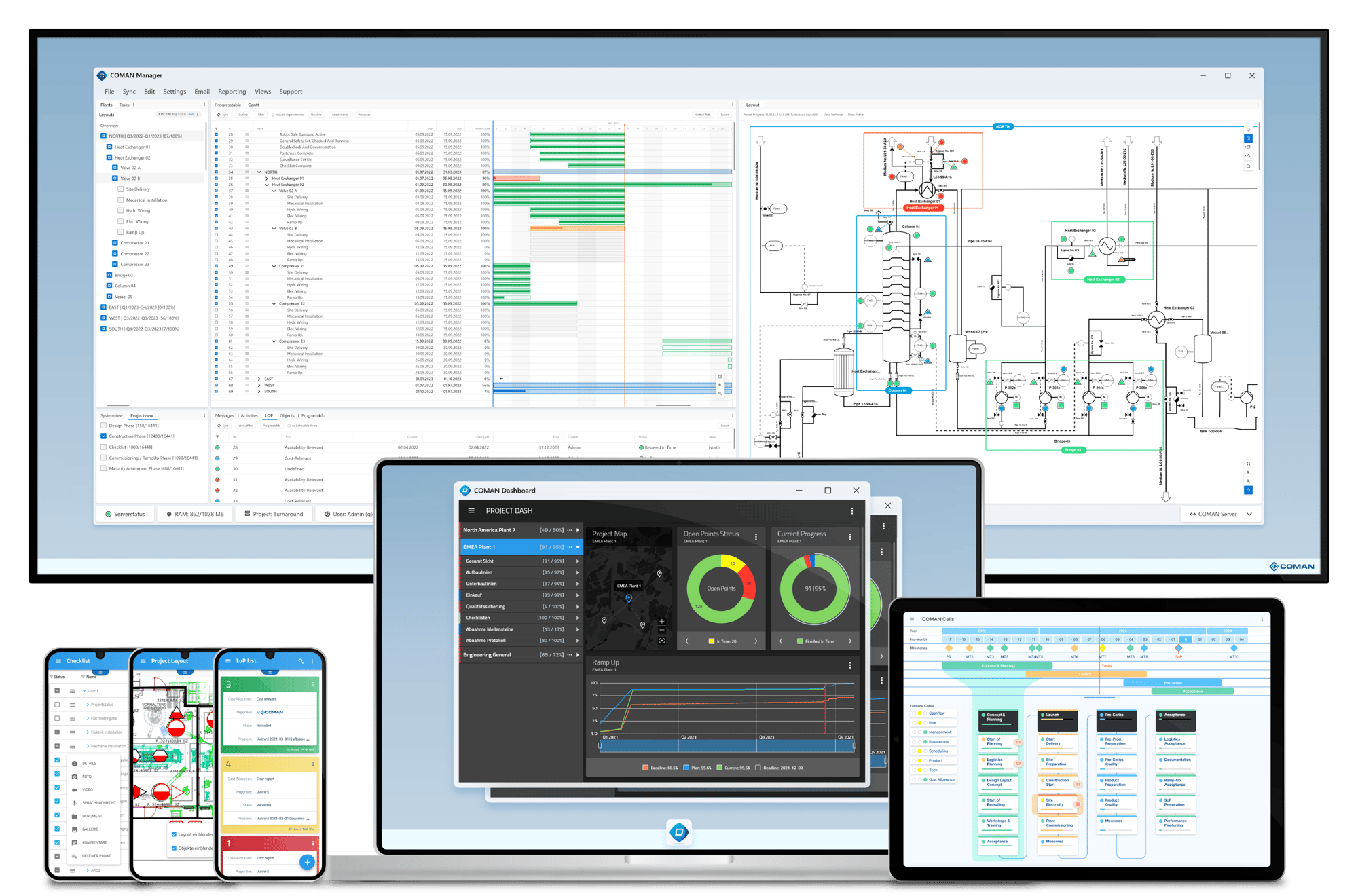Check the Projektstatus row checkbox
This screenshot has width=1358, height=896.
(x=57, y=705)
